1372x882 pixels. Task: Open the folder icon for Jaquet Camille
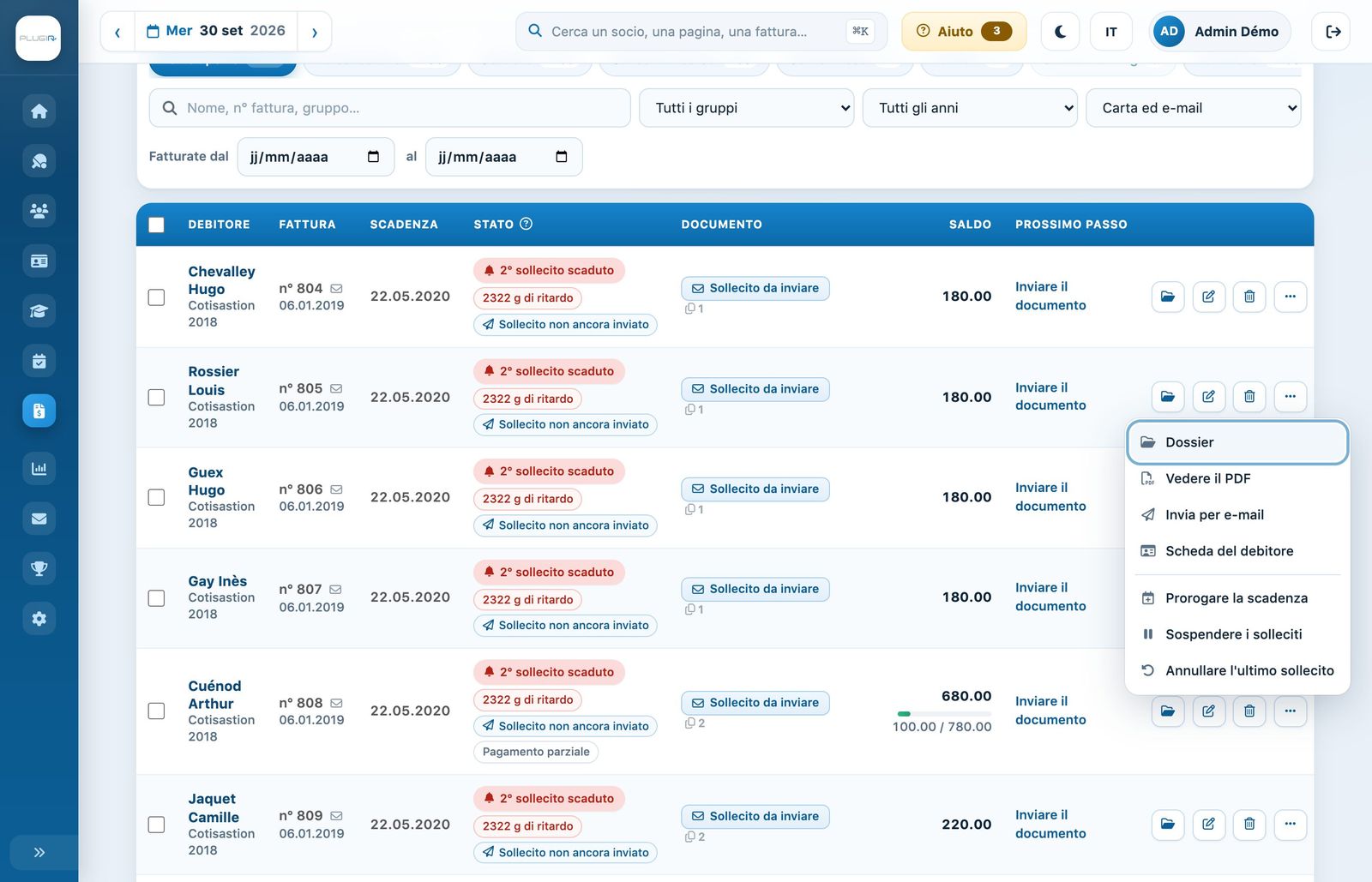tap(1167, 825)
